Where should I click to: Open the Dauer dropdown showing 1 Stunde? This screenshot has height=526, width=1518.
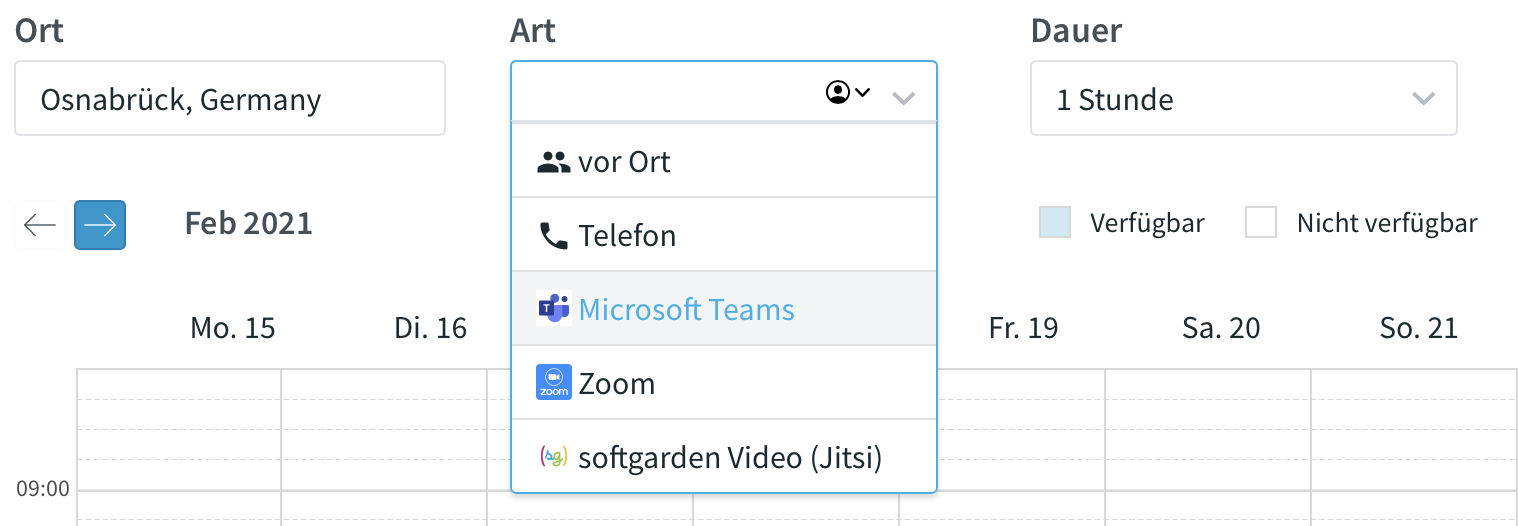(x=1243, y=98)
